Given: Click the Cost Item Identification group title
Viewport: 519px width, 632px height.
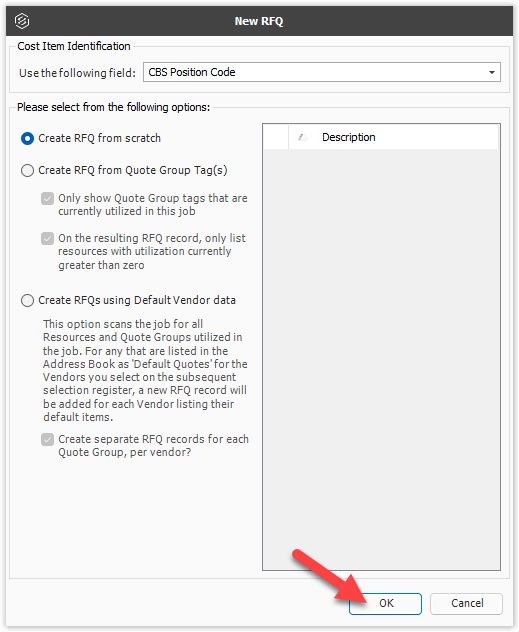Looking at the screenshot, I should pos(74,46).
